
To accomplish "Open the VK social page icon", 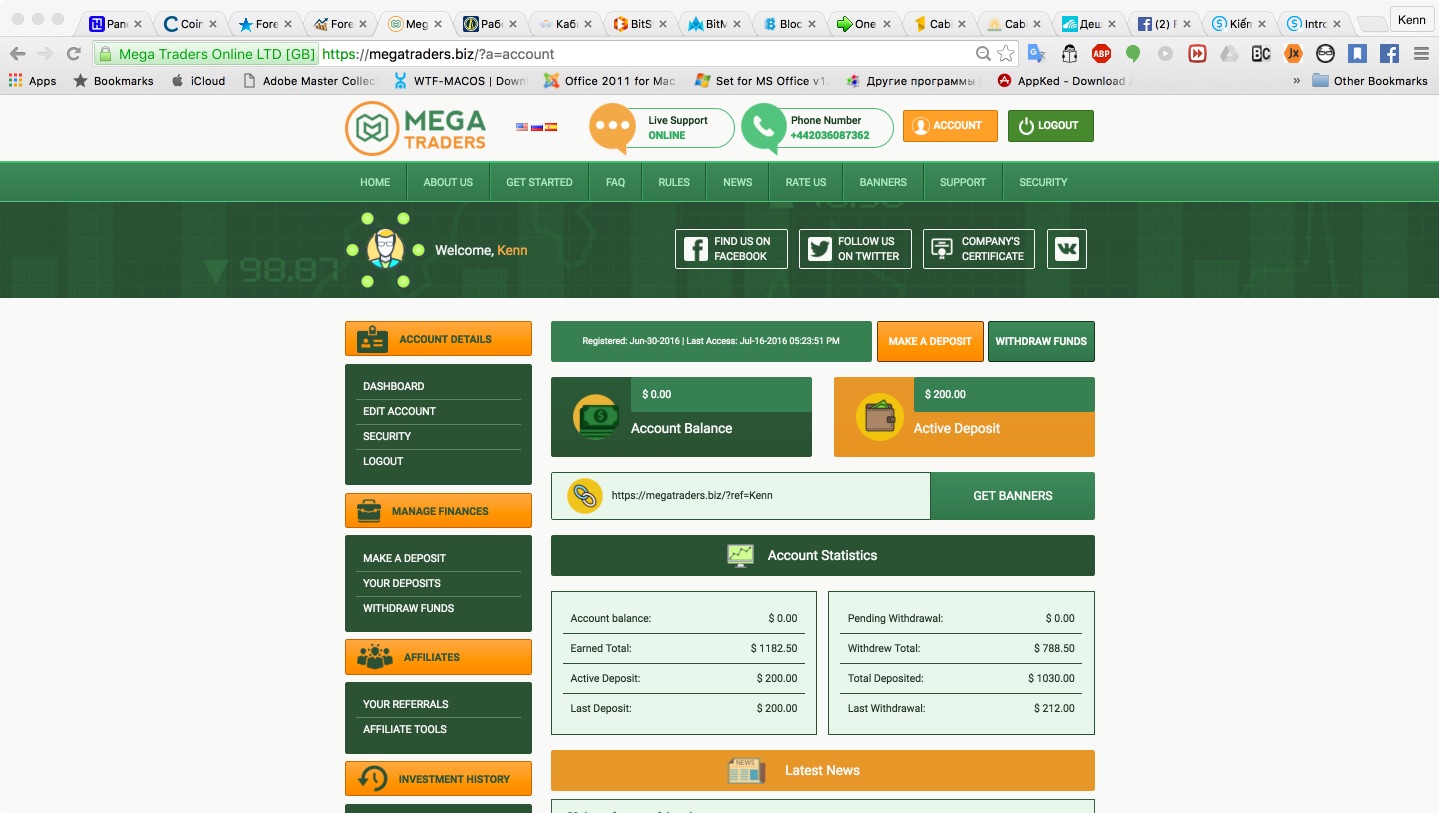I will pos(1067,249).
